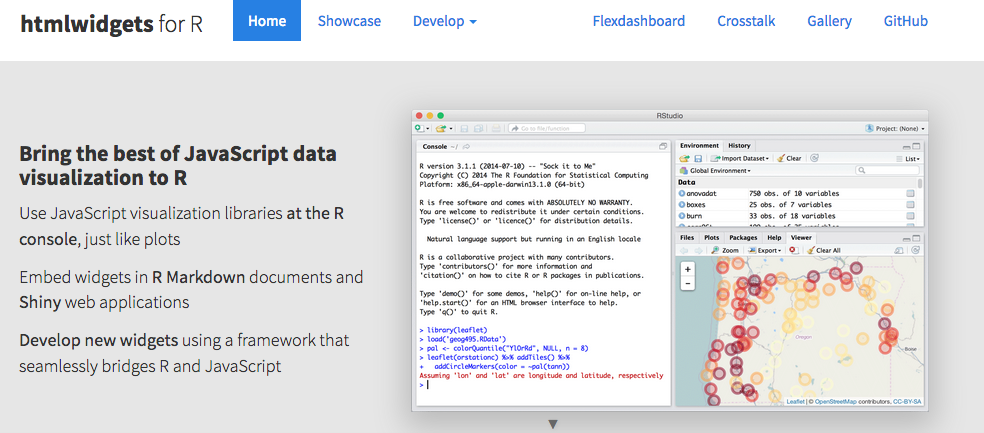The width and height of the screenshot is (984, 433).
Task: Click the new file icon in RStudio toolbar
Action: point(420,128)
